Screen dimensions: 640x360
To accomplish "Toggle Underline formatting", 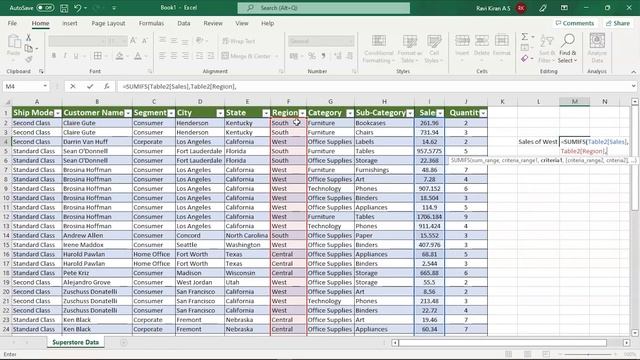I will click(76, 56).
